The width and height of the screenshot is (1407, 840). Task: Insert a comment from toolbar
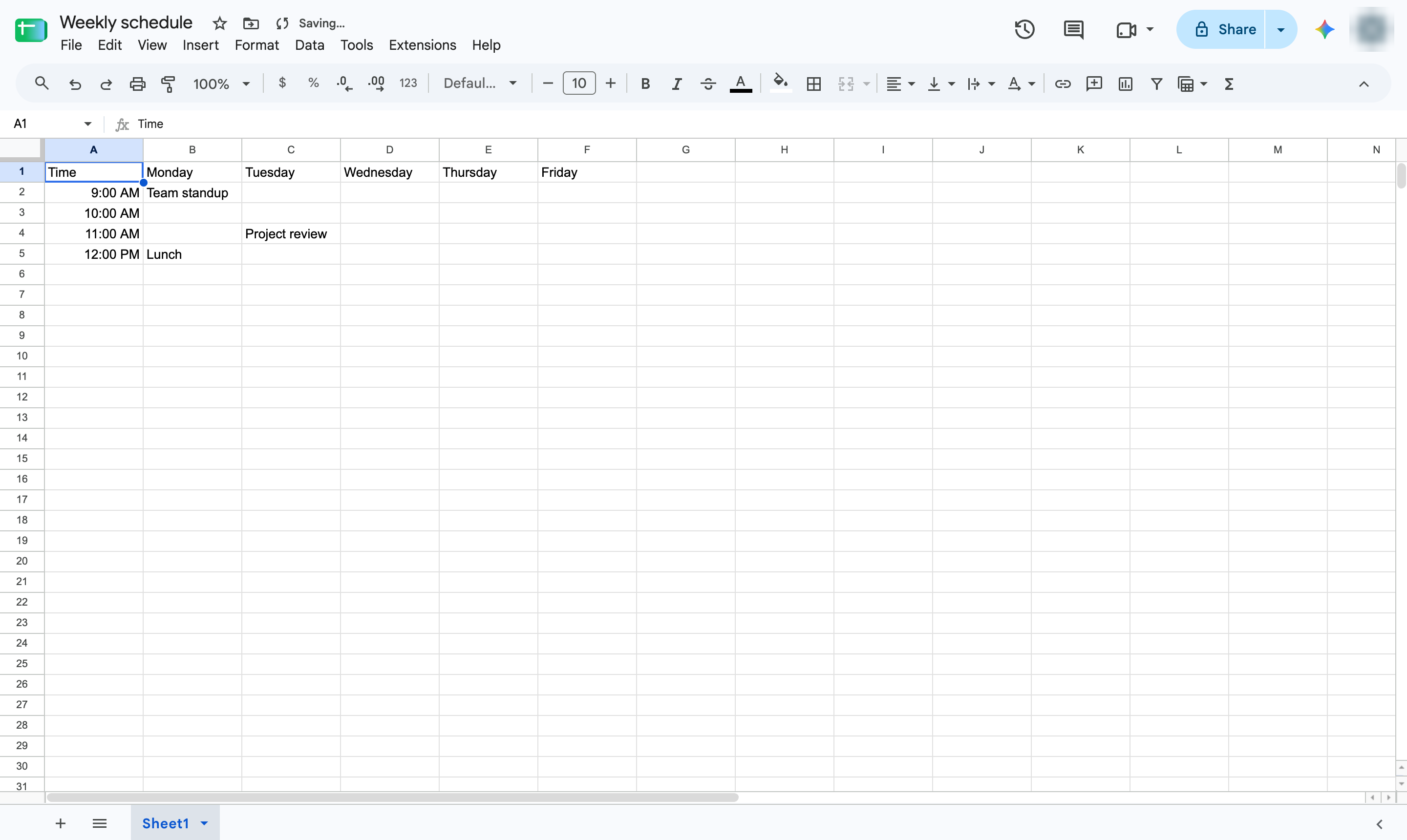[x=1094, y=84]
